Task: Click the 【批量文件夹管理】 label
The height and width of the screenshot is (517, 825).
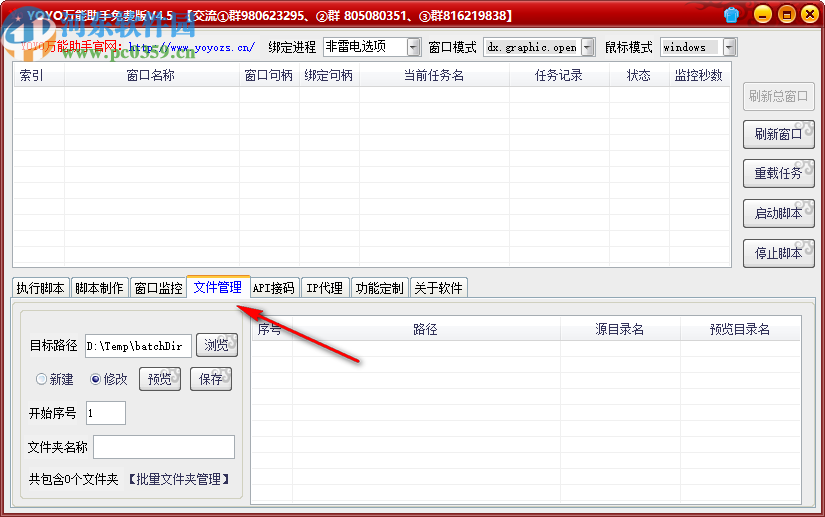Action: (179, 479)
